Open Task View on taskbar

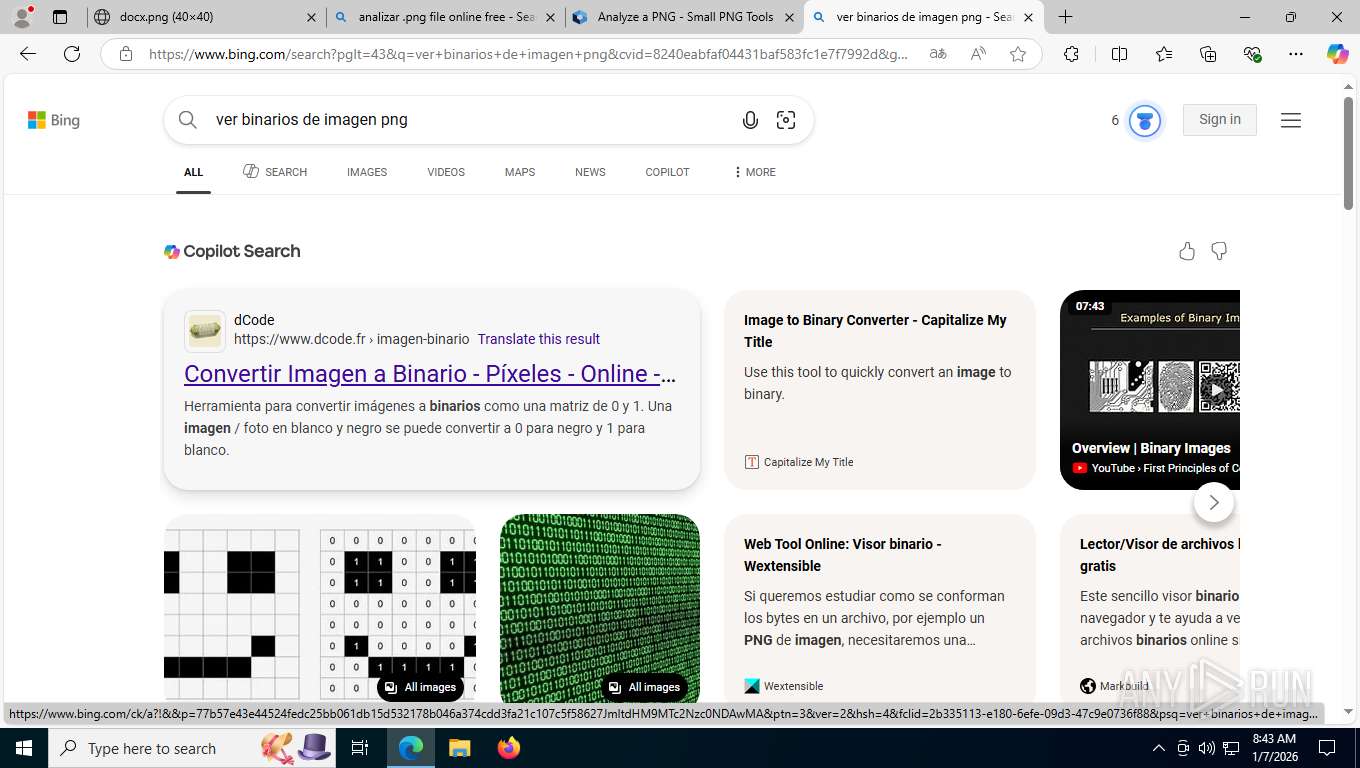360,748
